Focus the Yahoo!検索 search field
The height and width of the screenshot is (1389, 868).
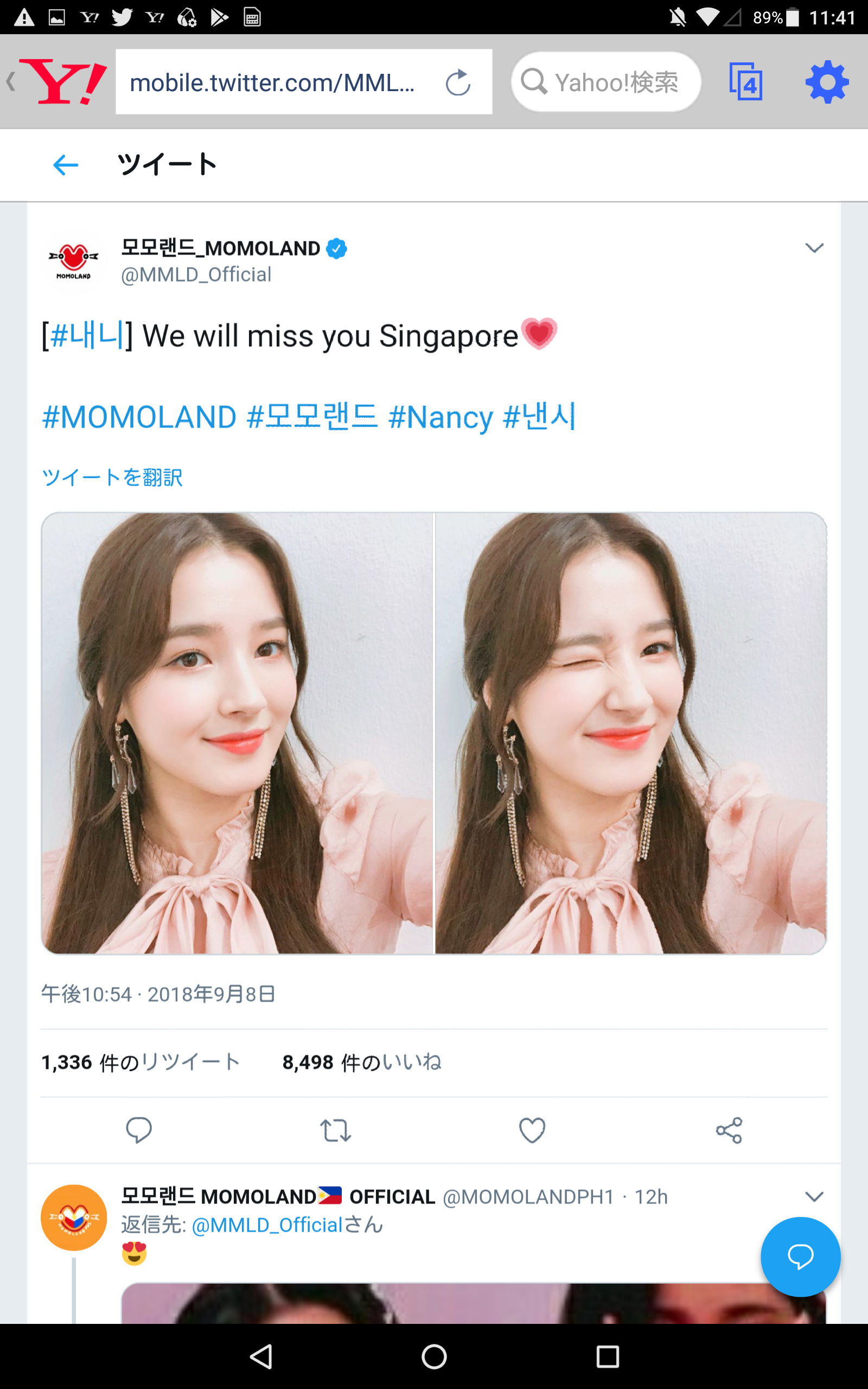(605, 82)
